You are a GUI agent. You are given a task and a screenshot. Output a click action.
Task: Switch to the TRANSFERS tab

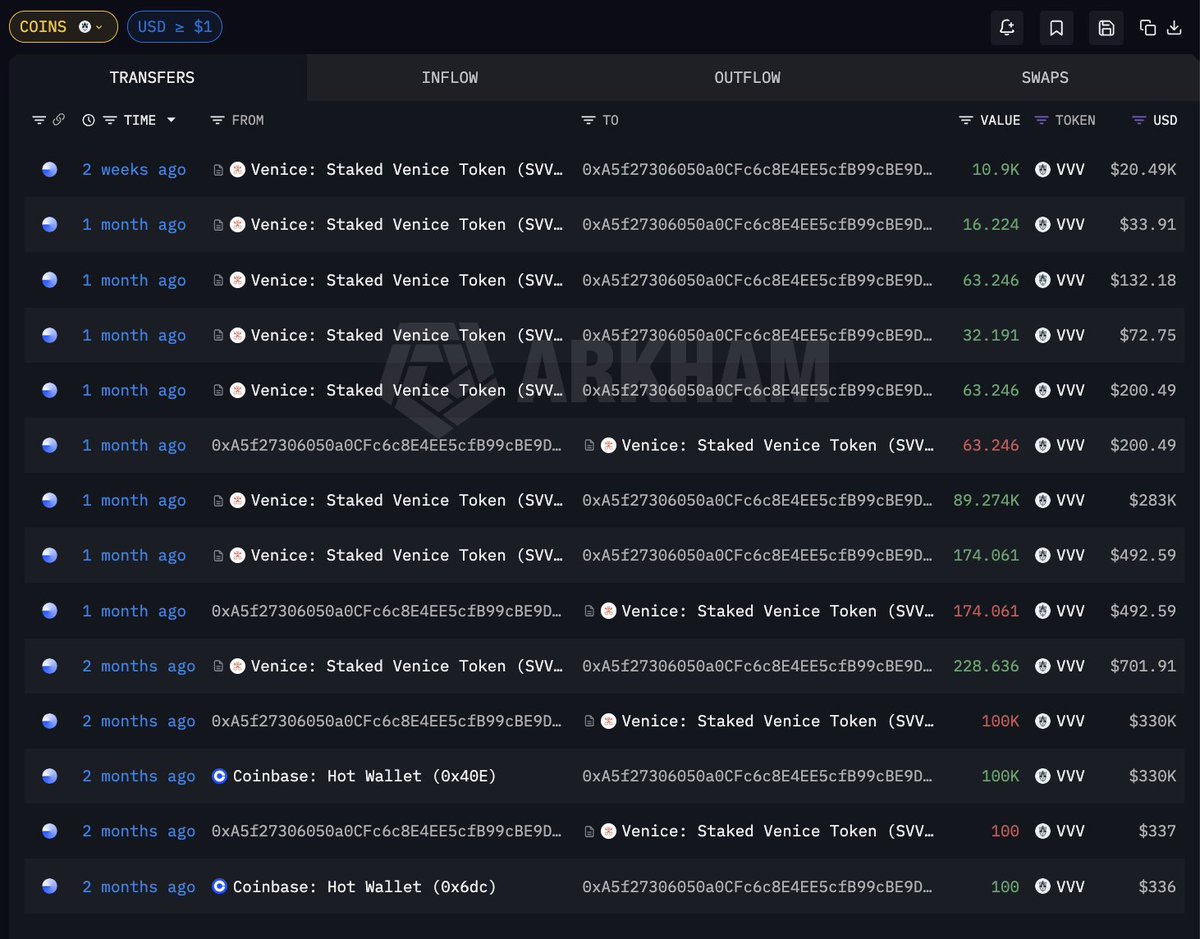click(152, 78)
